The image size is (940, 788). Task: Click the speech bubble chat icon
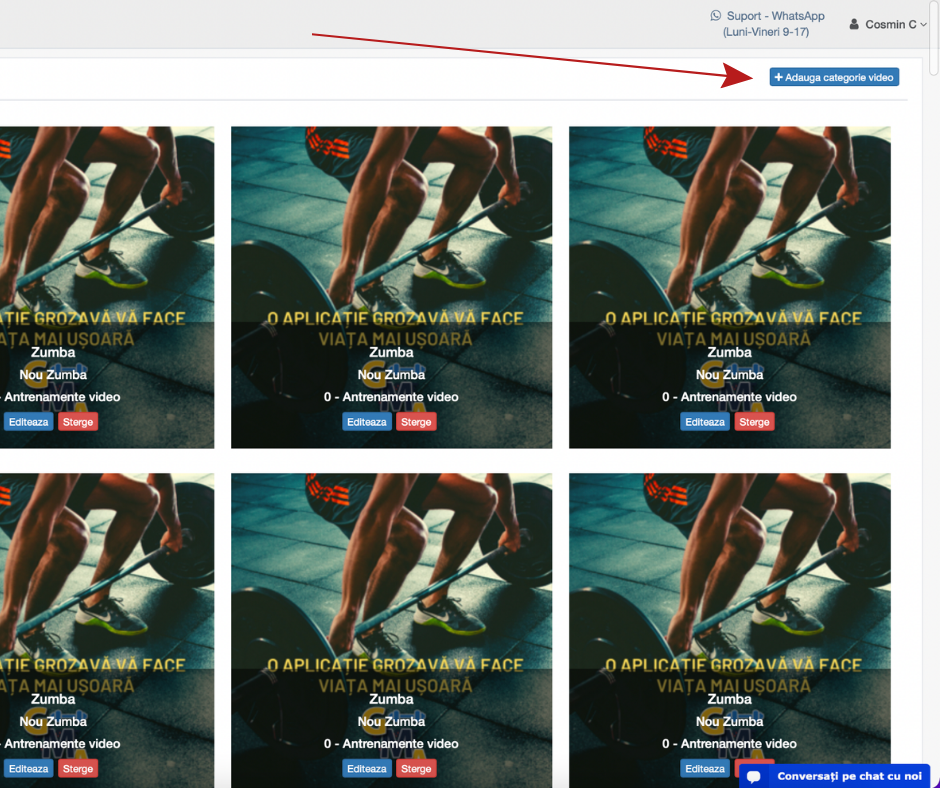tap(754, 777)
